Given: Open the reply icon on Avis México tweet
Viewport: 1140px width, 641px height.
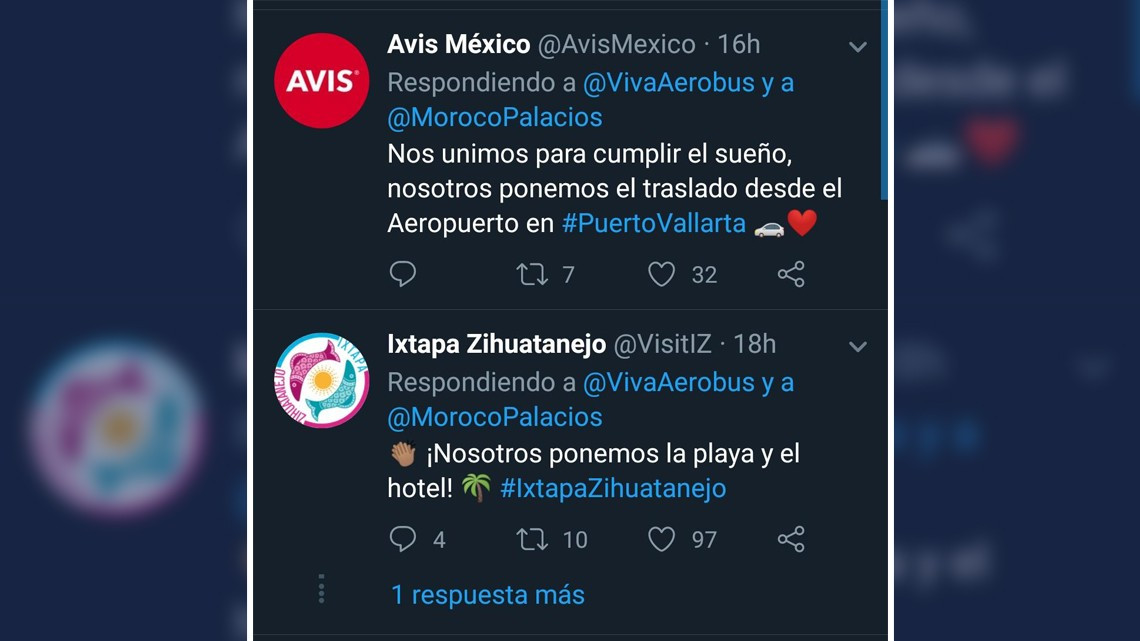Looking at the screenshot, I should tap(402, 274).
